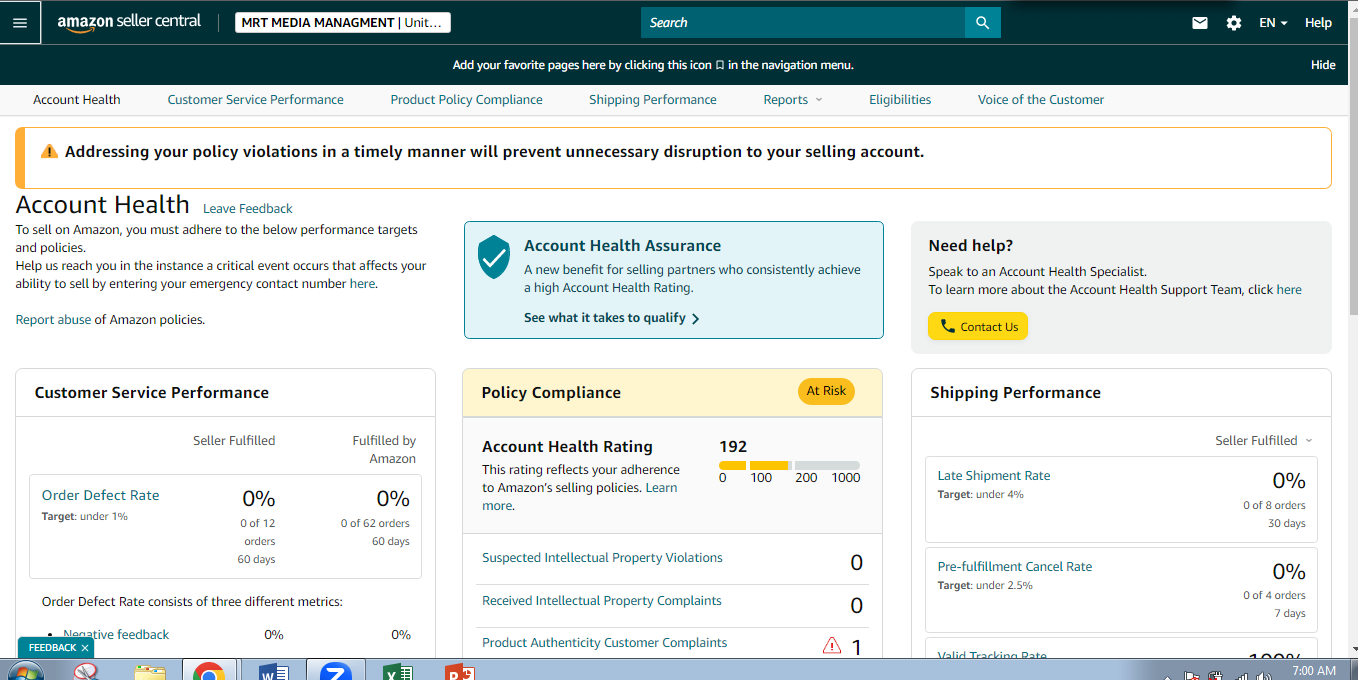Click the '0 of 8 orders' text

tap(1274, 505)
